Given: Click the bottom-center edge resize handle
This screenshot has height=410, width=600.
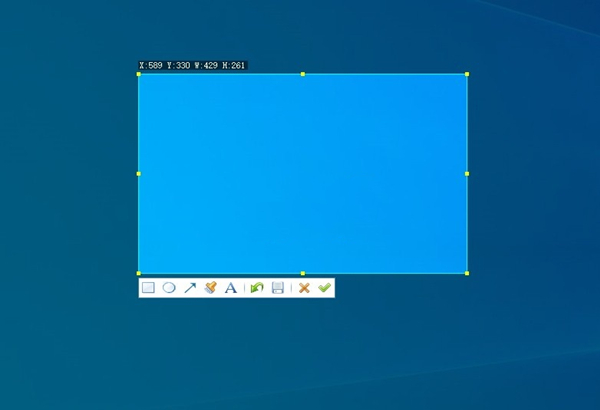Looking at the screenshot, I should 303,273.
